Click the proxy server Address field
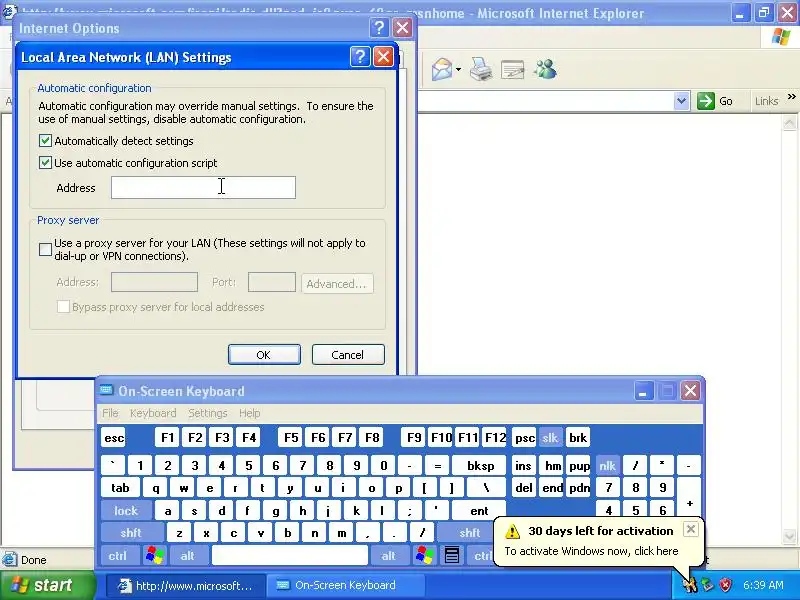 (154, 282)
